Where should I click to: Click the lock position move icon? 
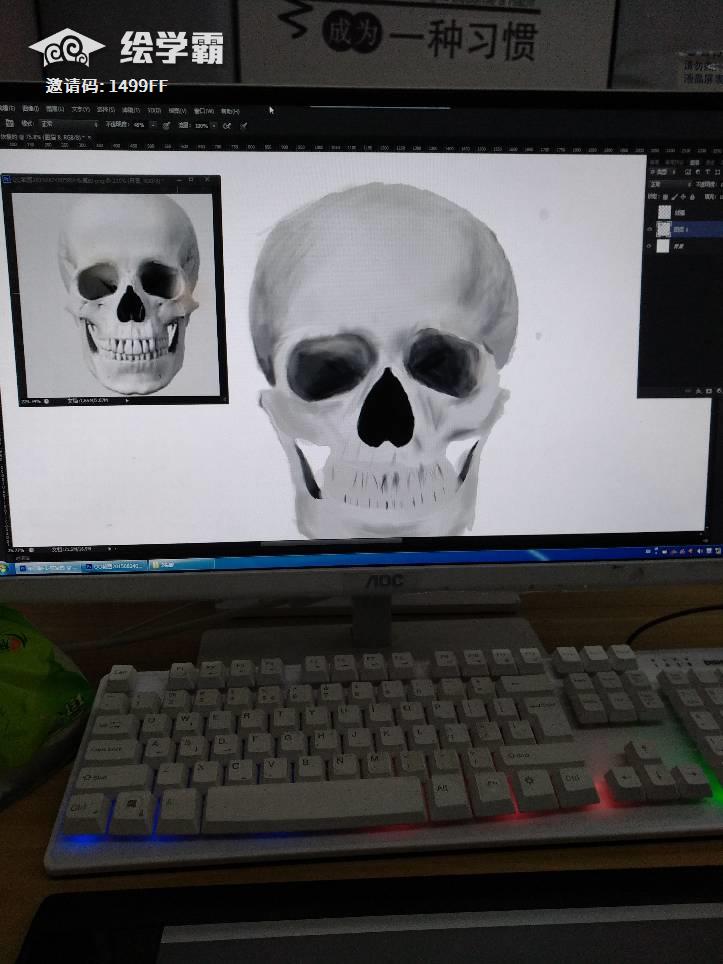point(684,197)
